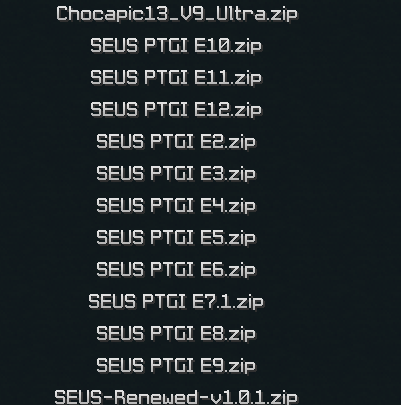Image resolution: width=401 pixels, height=405 pixels.
Task: Click the SEUS PTGI E3.zip entry
Action: (176, 174)
